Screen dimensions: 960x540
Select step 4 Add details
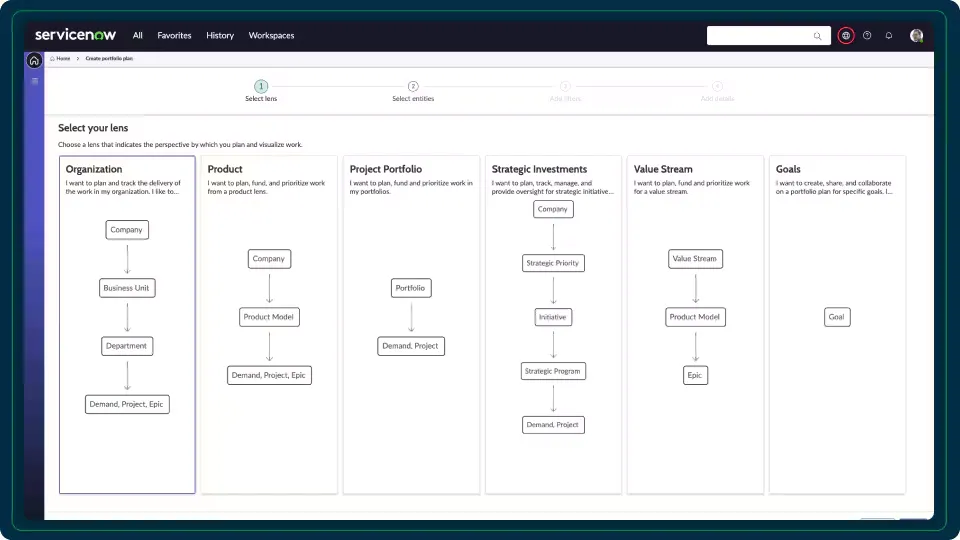(x=718, y=91)
